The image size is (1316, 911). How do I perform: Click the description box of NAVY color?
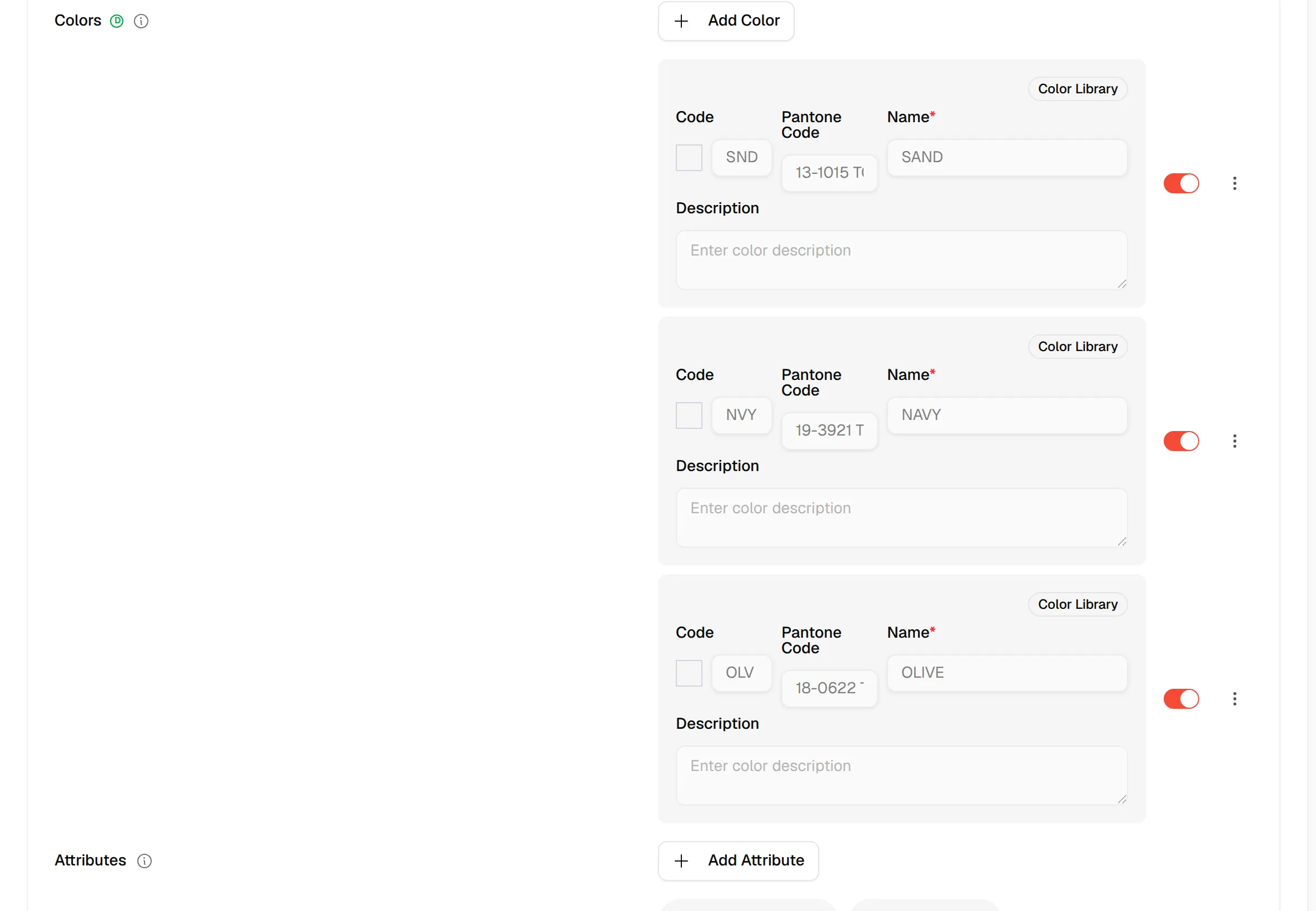tap(901, 518)
